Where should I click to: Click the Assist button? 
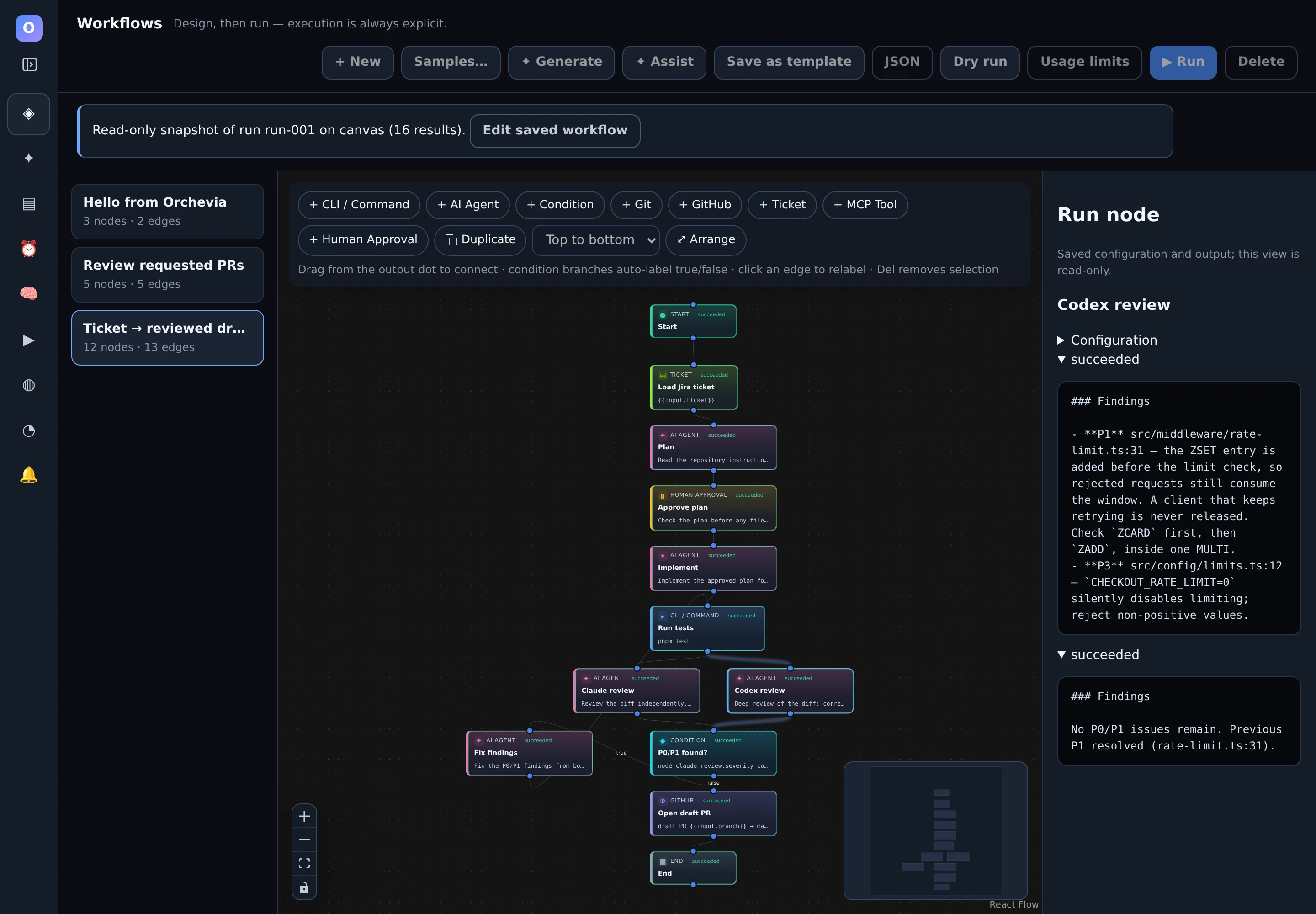coord(664,62)
